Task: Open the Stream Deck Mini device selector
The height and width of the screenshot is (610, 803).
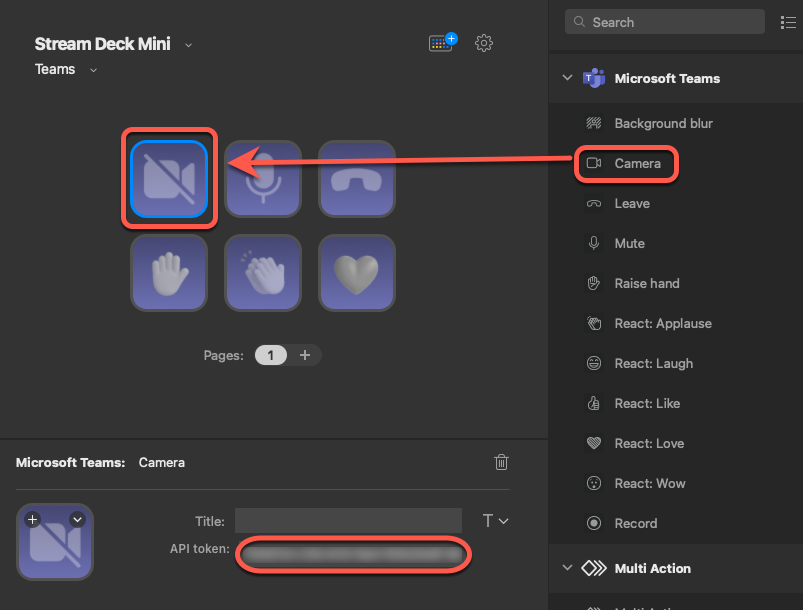Action: [188, 44]
